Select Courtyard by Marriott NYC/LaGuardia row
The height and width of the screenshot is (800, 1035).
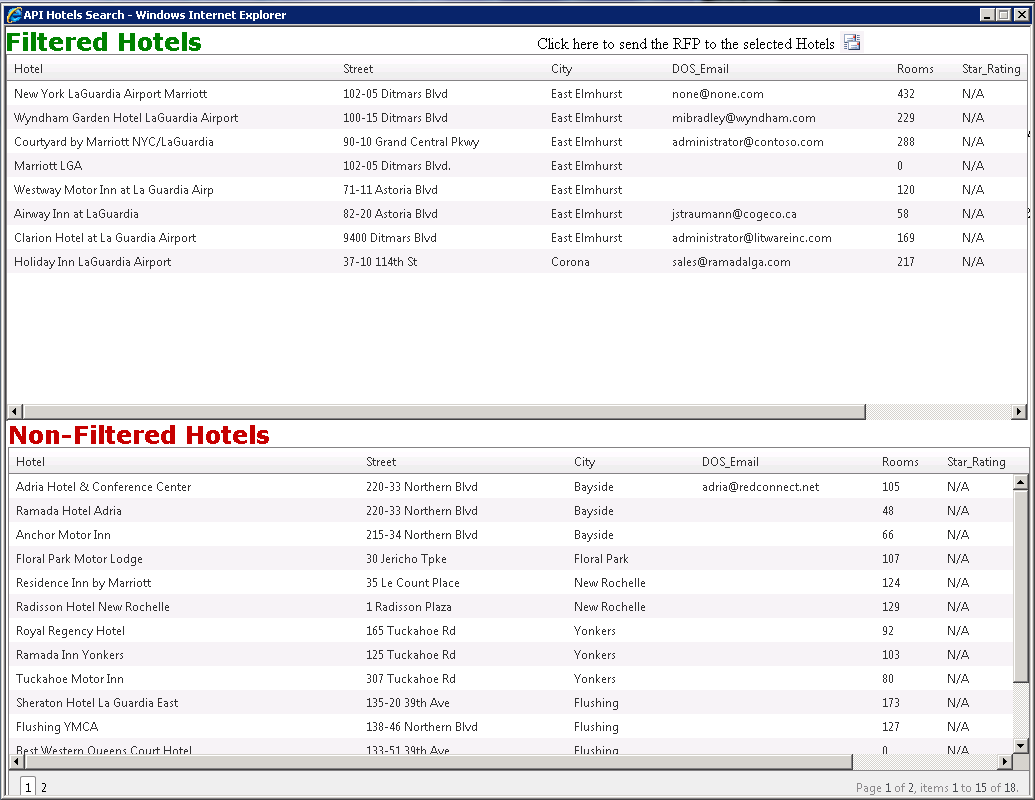point(517,141)
